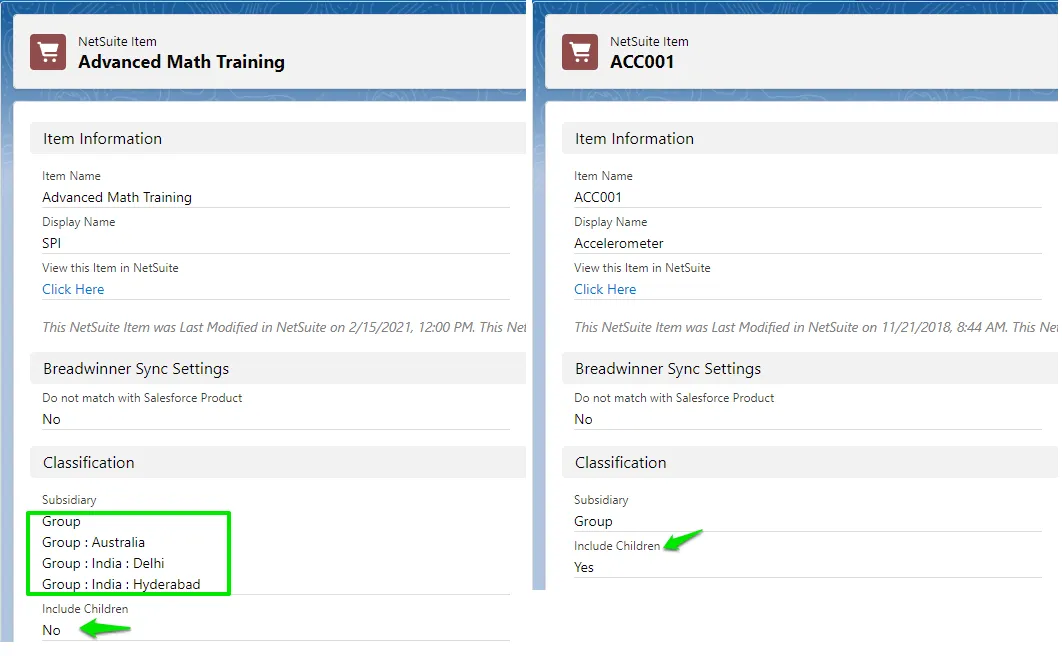The height and width of the screenshot is (656, 1062).
Task: Select the bold ACC001 header title
Action: 642,62
